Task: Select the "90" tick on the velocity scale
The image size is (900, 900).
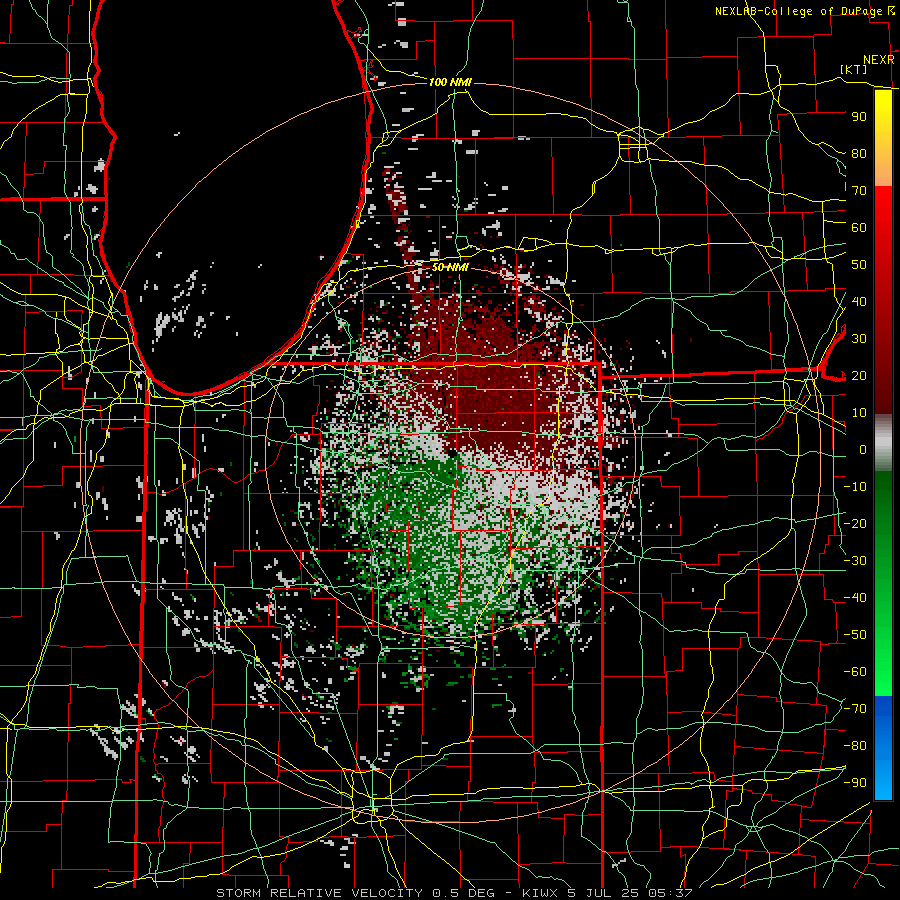Action: pyautogui.click(x=859, y=117)
